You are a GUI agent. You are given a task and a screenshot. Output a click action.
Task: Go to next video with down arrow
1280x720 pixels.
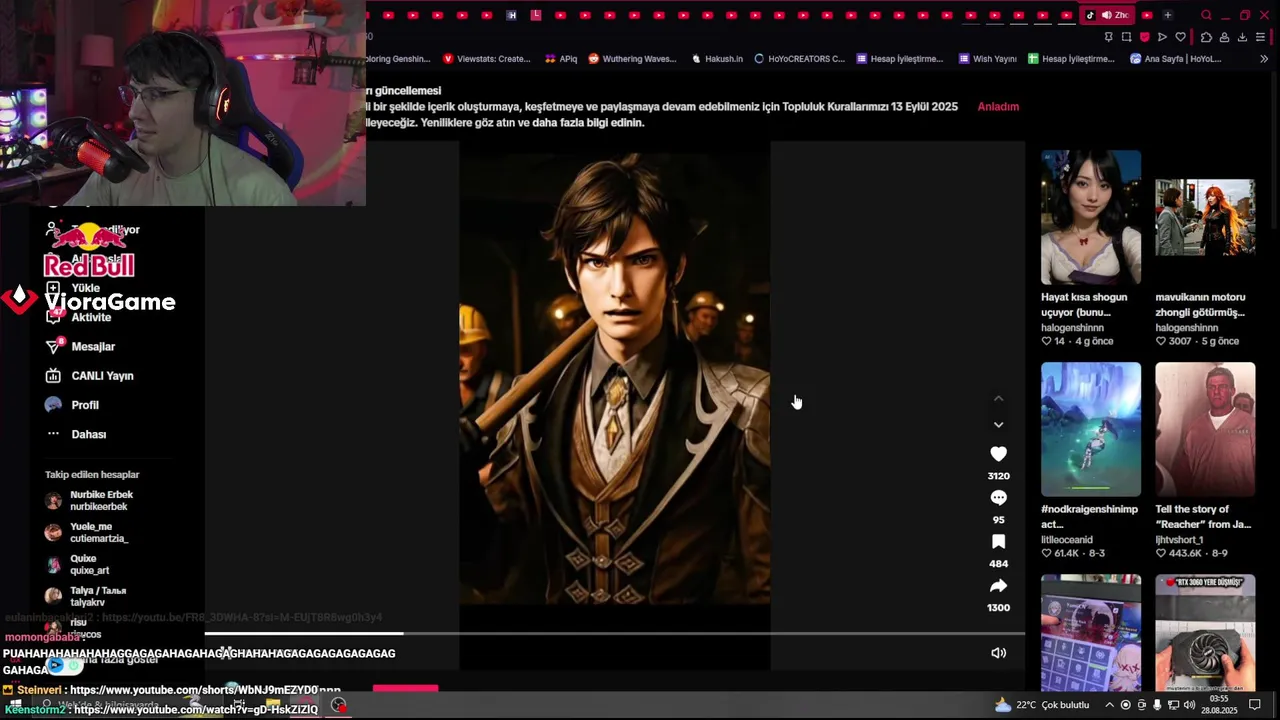point(998,425)
